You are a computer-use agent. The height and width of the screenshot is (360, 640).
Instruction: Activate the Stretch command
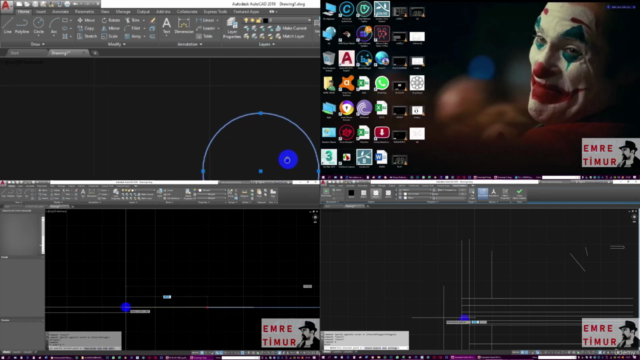tap(87, 36)
